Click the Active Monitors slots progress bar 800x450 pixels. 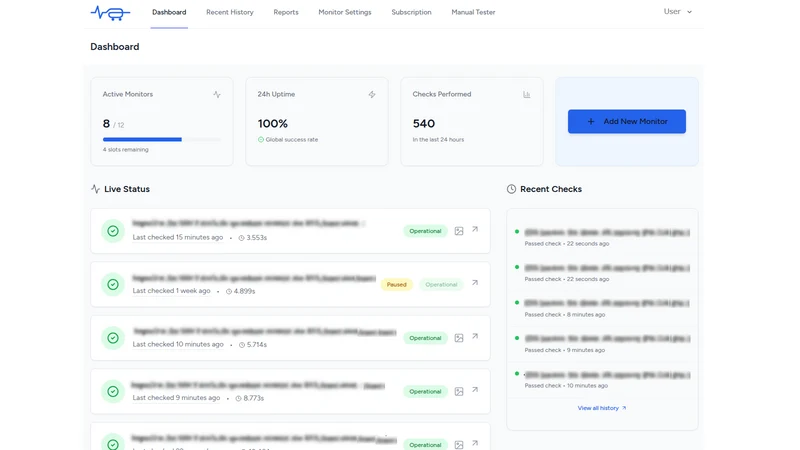(x=162, y=139)
